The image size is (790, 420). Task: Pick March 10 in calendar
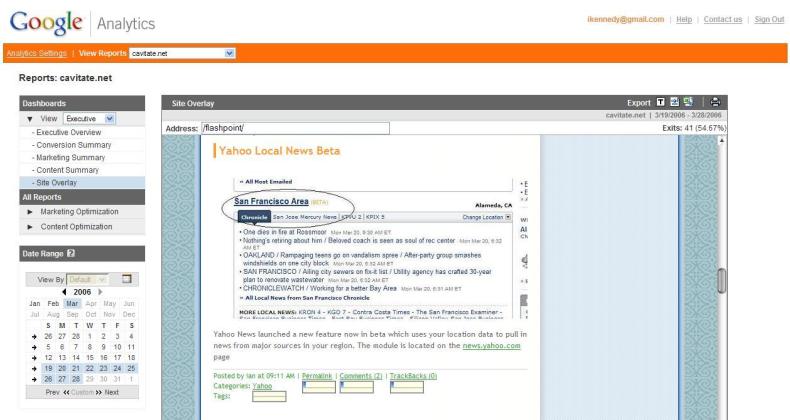(117, 347)
